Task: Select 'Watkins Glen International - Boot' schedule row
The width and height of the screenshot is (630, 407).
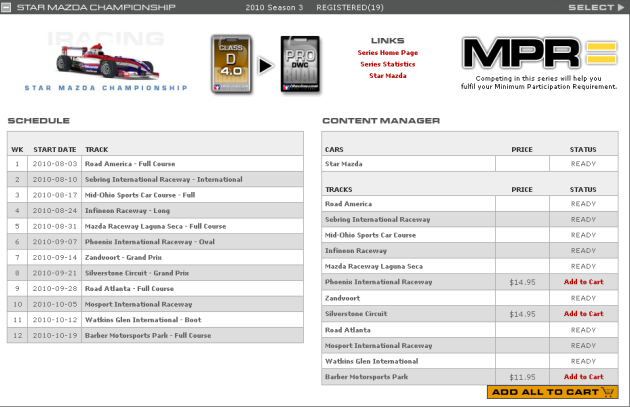Action: pos(155,320)
